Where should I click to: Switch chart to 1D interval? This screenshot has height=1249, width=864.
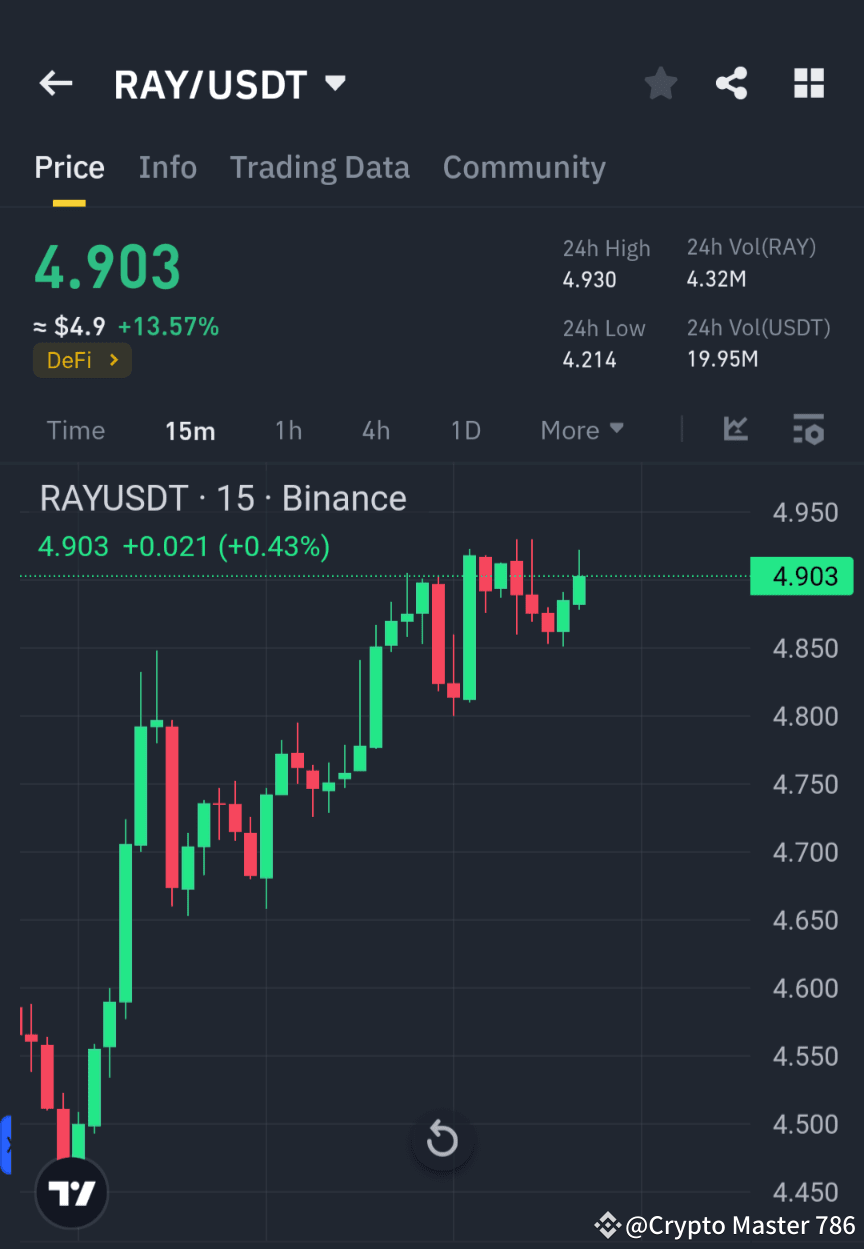point(465,430)
